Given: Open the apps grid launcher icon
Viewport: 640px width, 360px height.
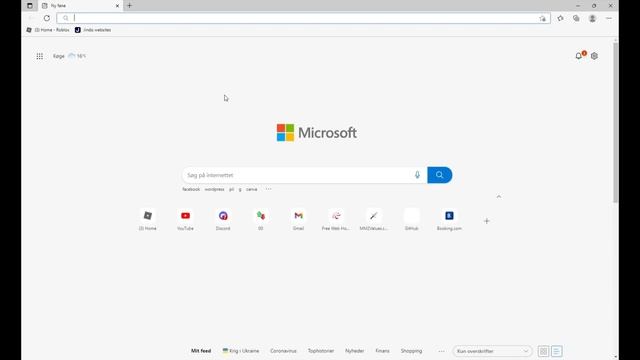Looking at the screenshot, I should click(x=40, y=56).
